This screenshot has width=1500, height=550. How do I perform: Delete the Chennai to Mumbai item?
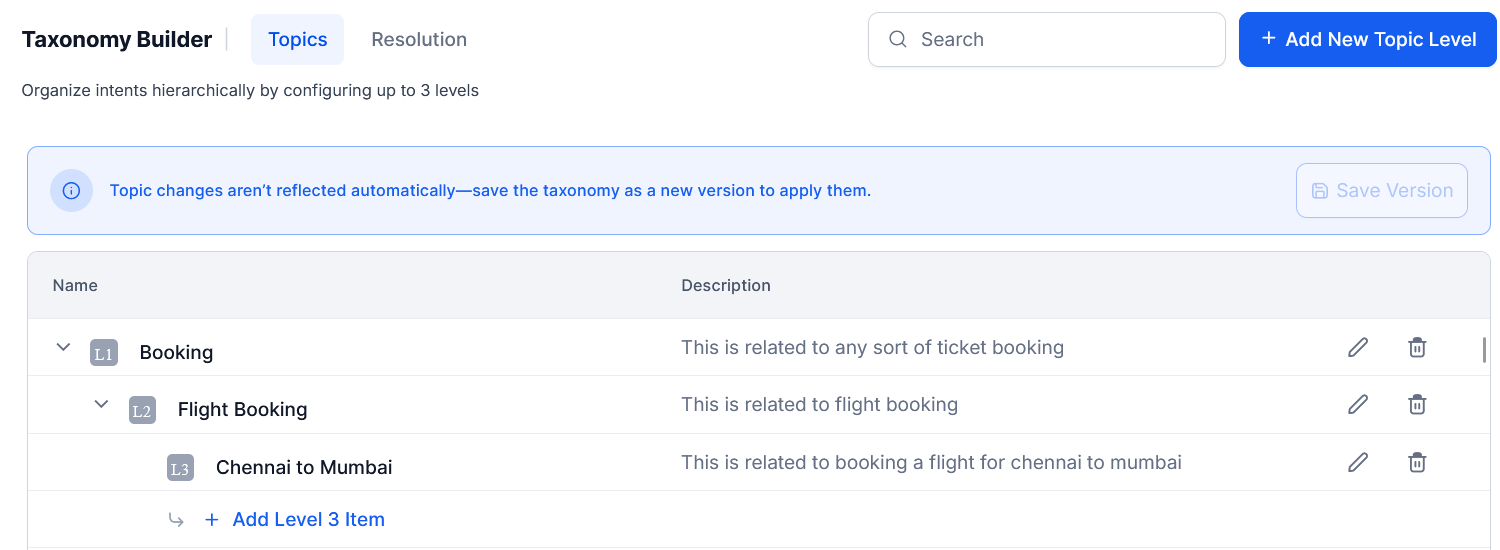[x=1417, y=462]
